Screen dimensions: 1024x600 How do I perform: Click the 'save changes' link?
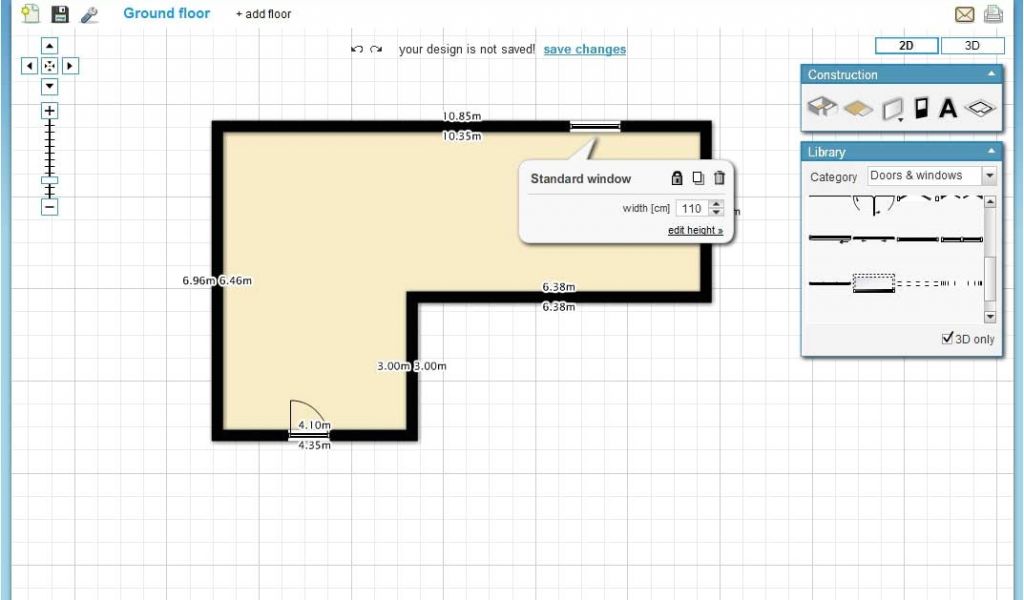point(585,49)
